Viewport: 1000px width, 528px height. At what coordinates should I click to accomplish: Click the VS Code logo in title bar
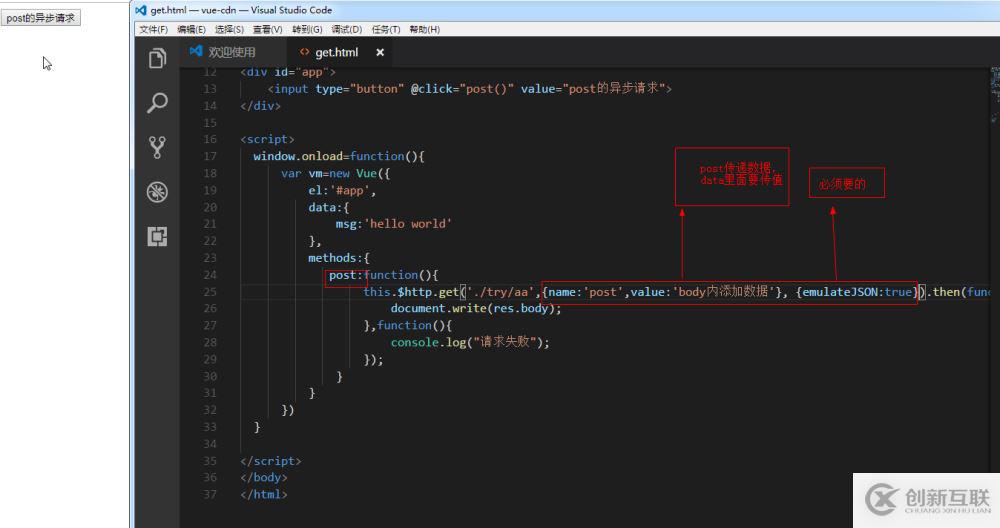click(141, 10)
